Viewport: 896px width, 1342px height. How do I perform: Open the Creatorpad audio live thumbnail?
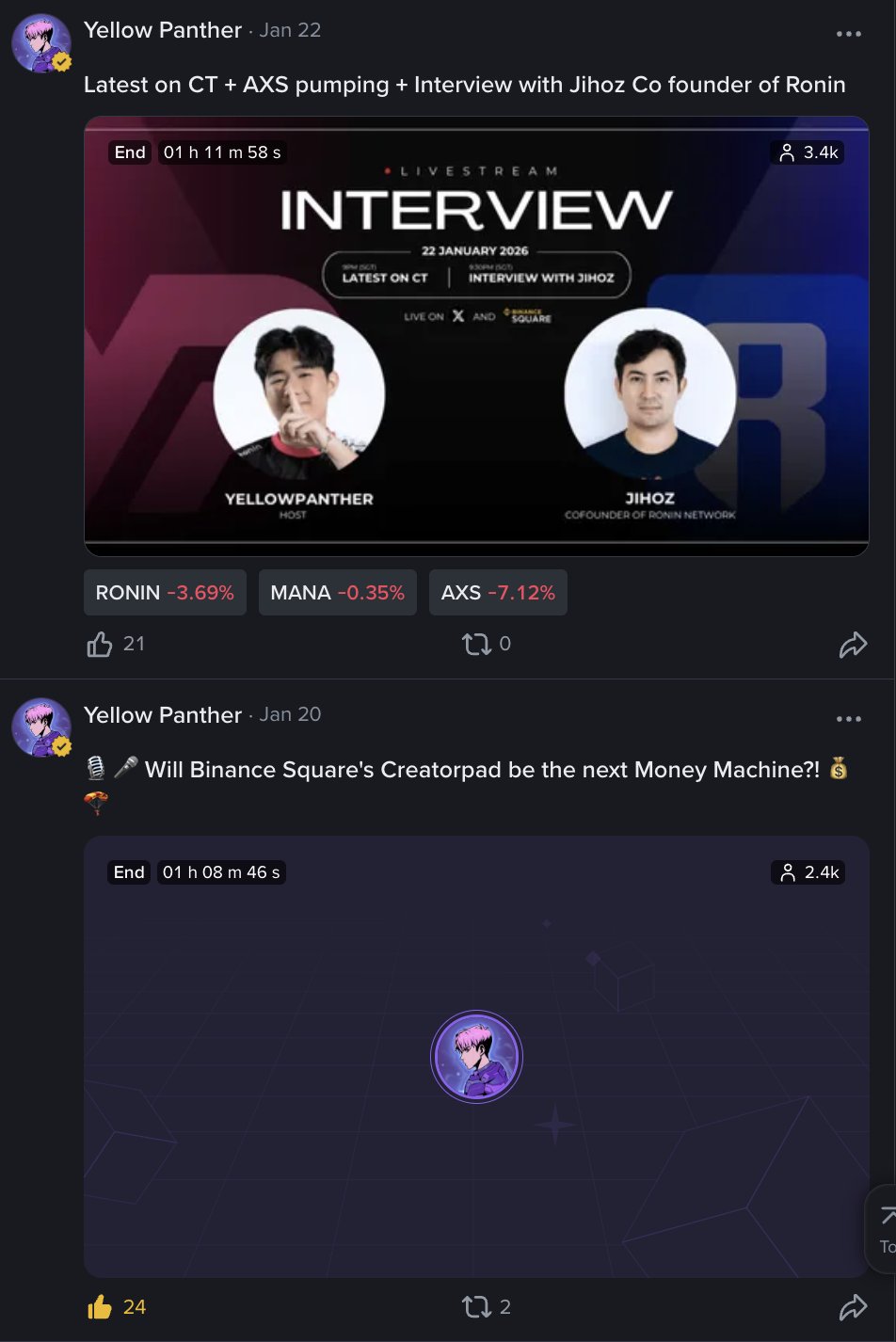pyautogui.click(x=476, y=1057)
